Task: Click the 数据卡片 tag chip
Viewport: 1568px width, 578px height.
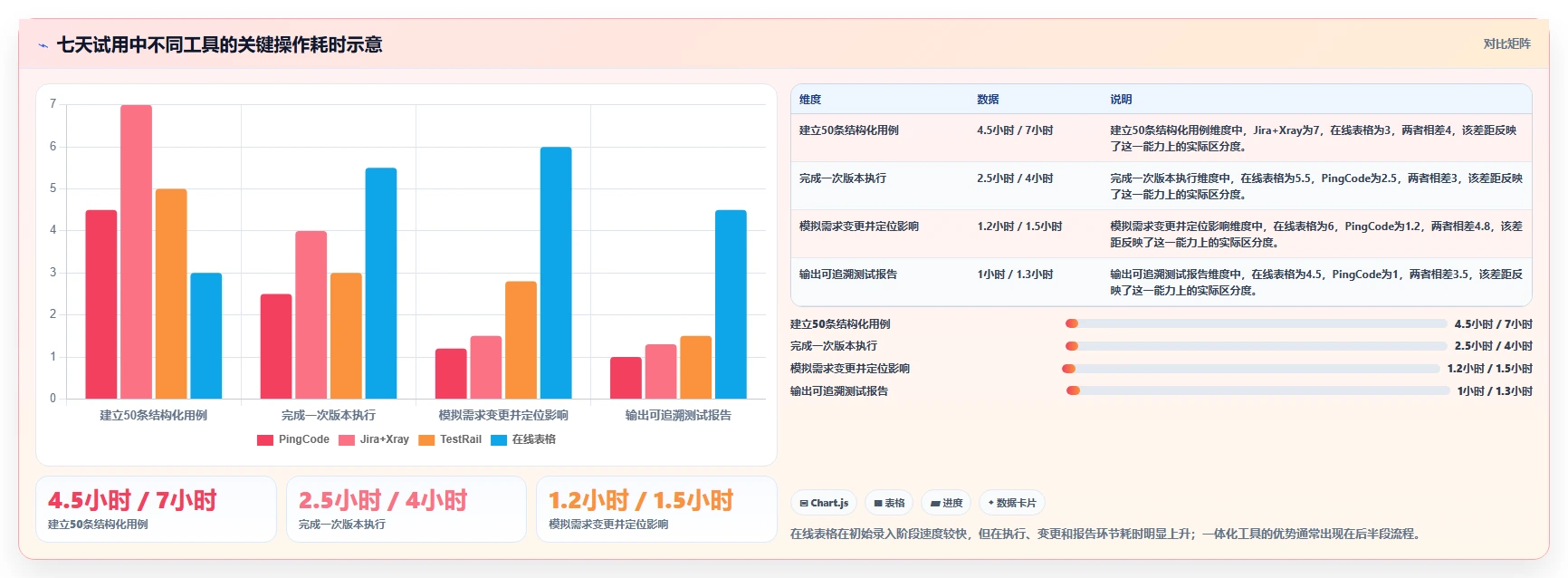Action: [1012, 503]
